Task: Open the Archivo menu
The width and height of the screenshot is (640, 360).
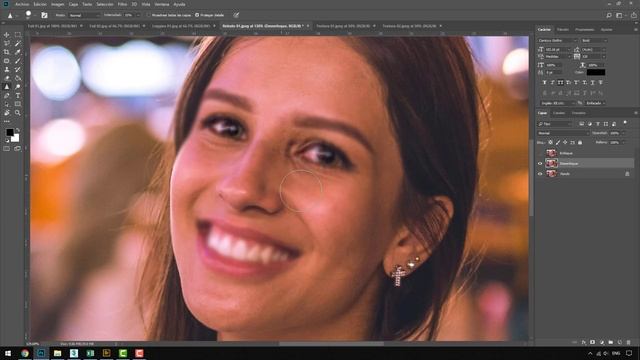Action: [22, 4]
